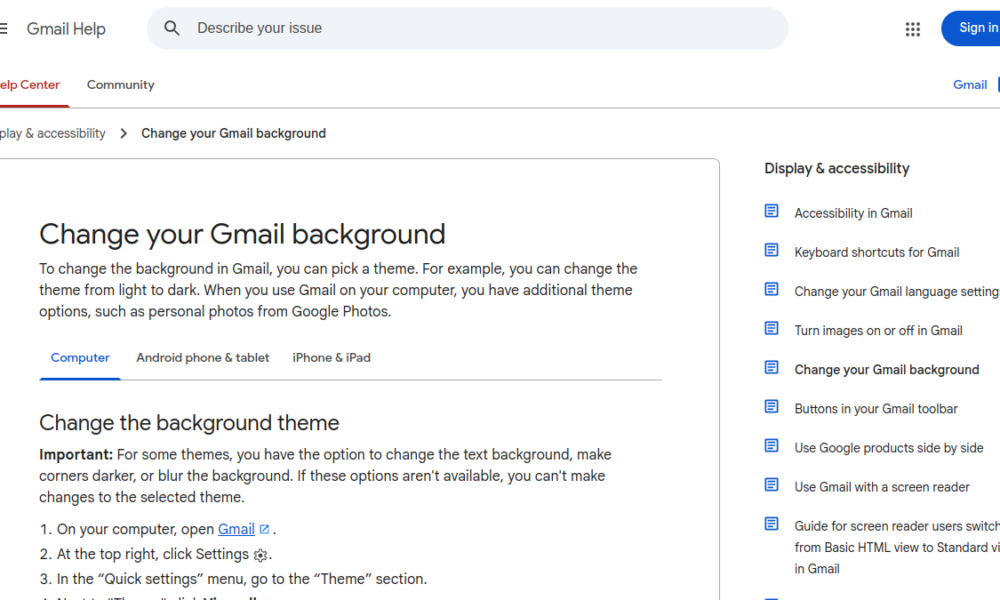Open Accessibility in Gmail article
This screenshot has height=600, width=1000.
point(853,214)
